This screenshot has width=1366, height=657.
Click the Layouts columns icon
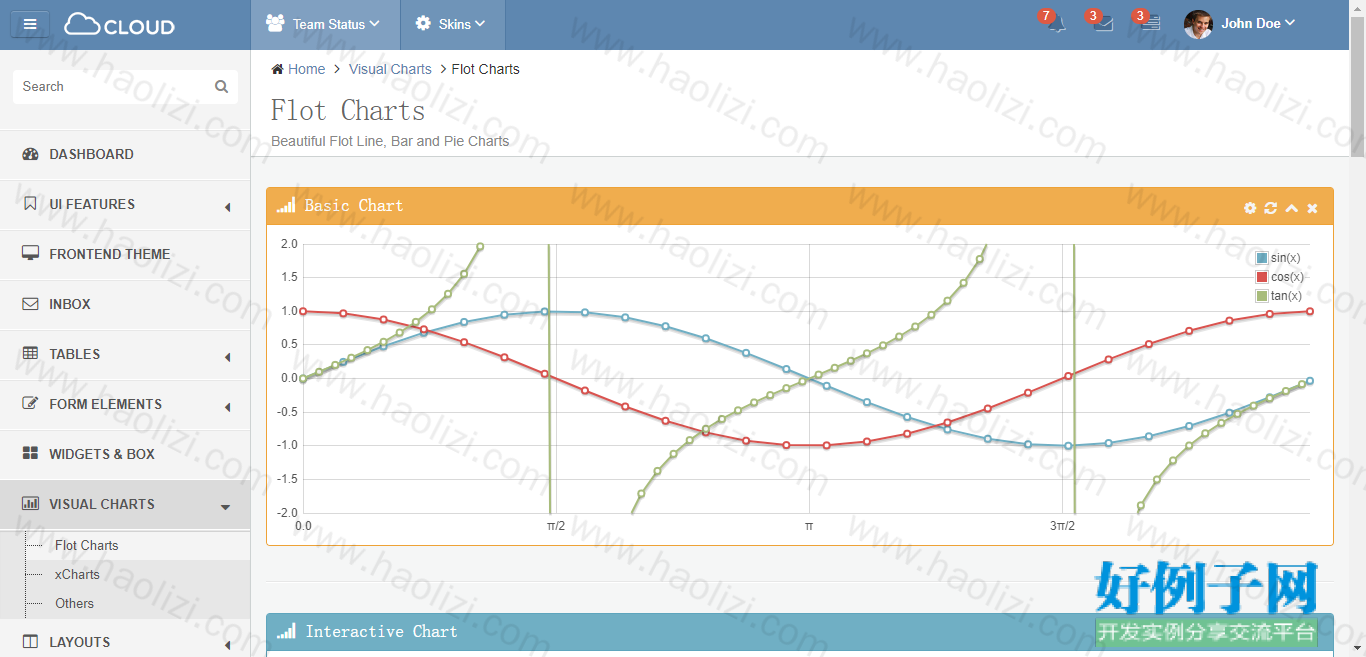30,642
